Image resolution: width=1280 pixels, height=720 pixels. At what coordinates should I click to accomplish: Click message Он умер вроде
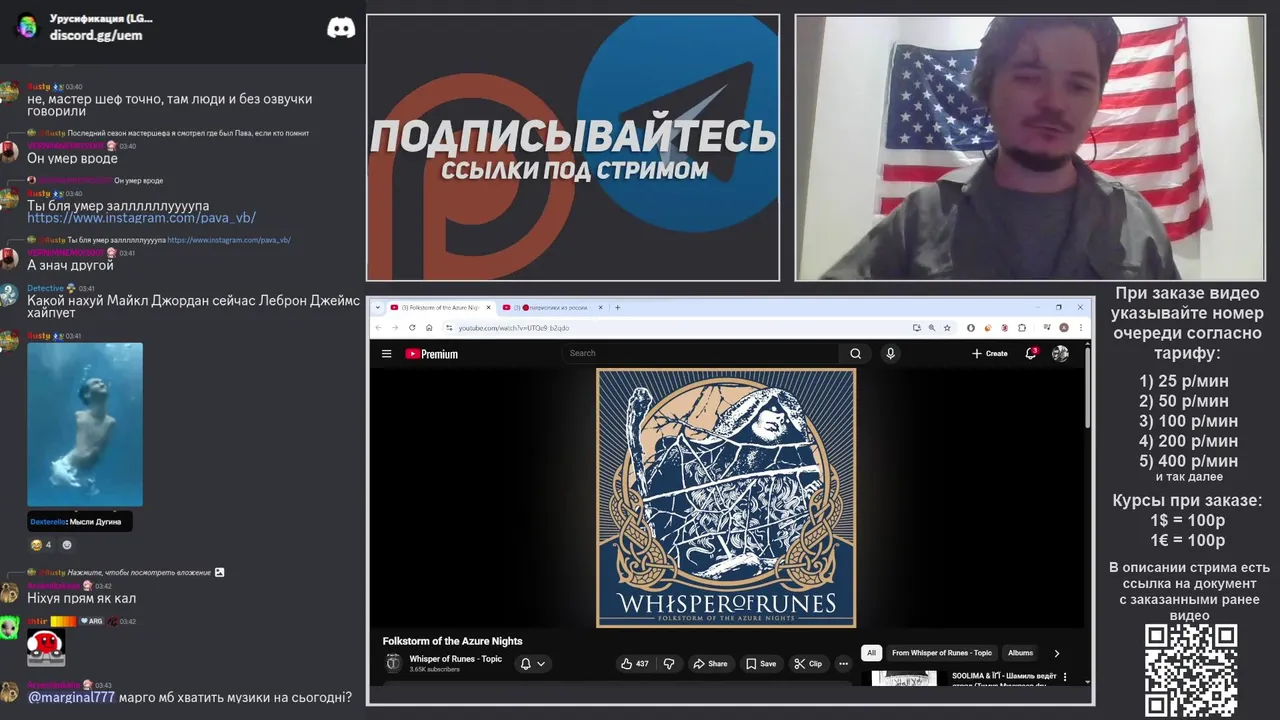click(72, 158)
